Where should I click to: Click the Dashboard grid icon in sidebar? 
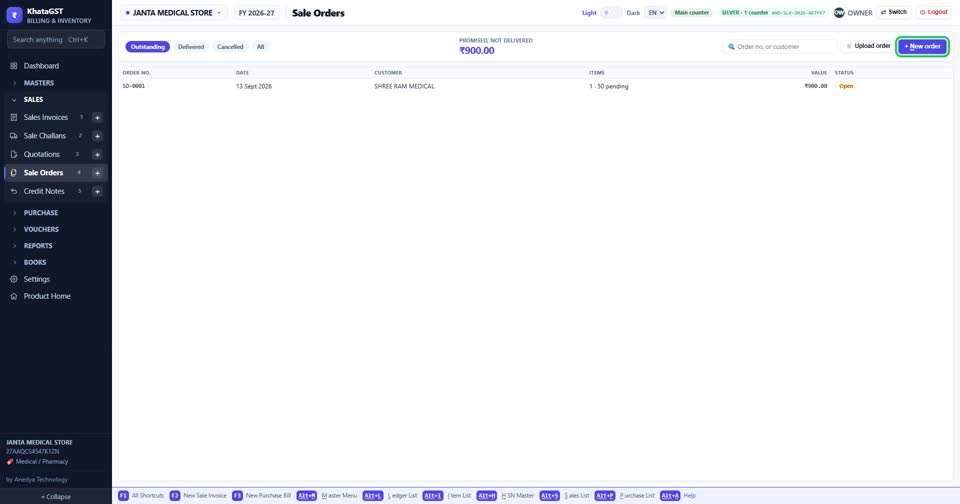coord(13,66)
